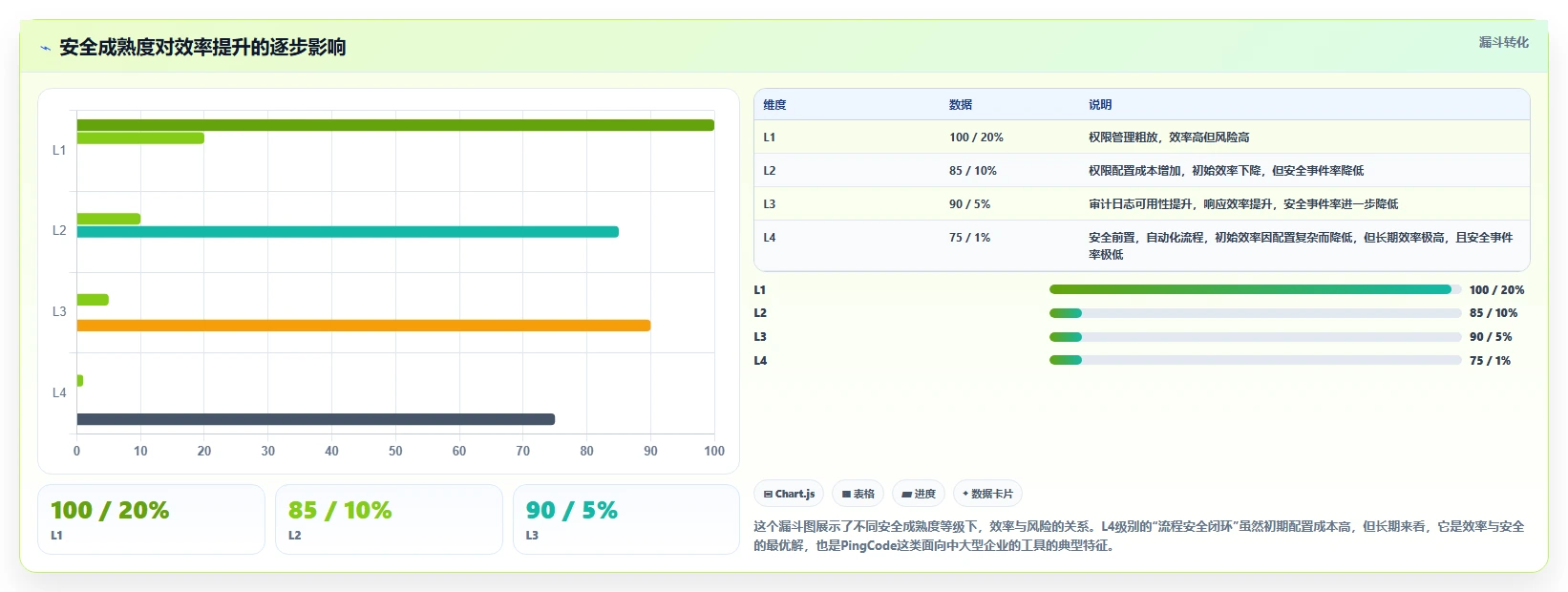Click the 100 / 20% data card for L1

[151, 519]
